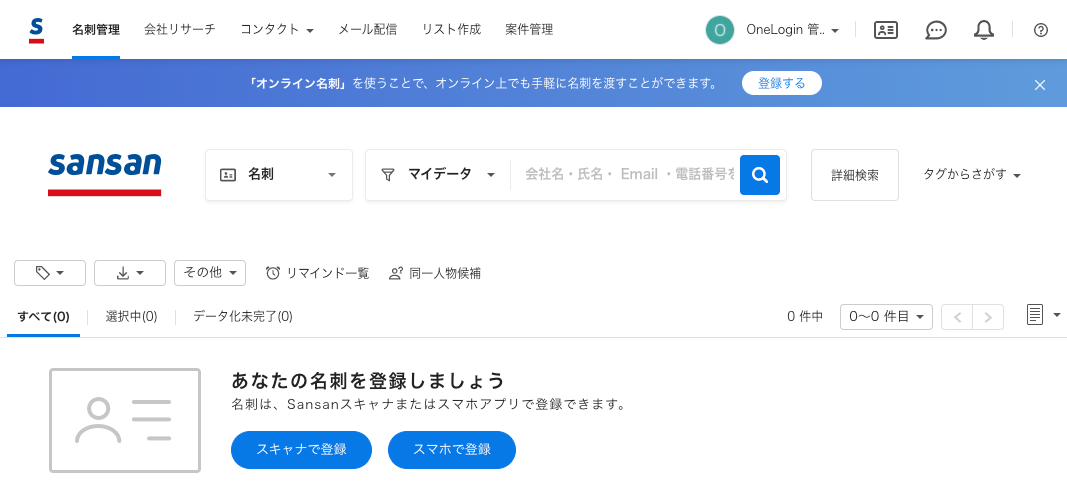Switch to the すべて(0) tab
This screenshot has height=504, width=1067.
[44, 317]
